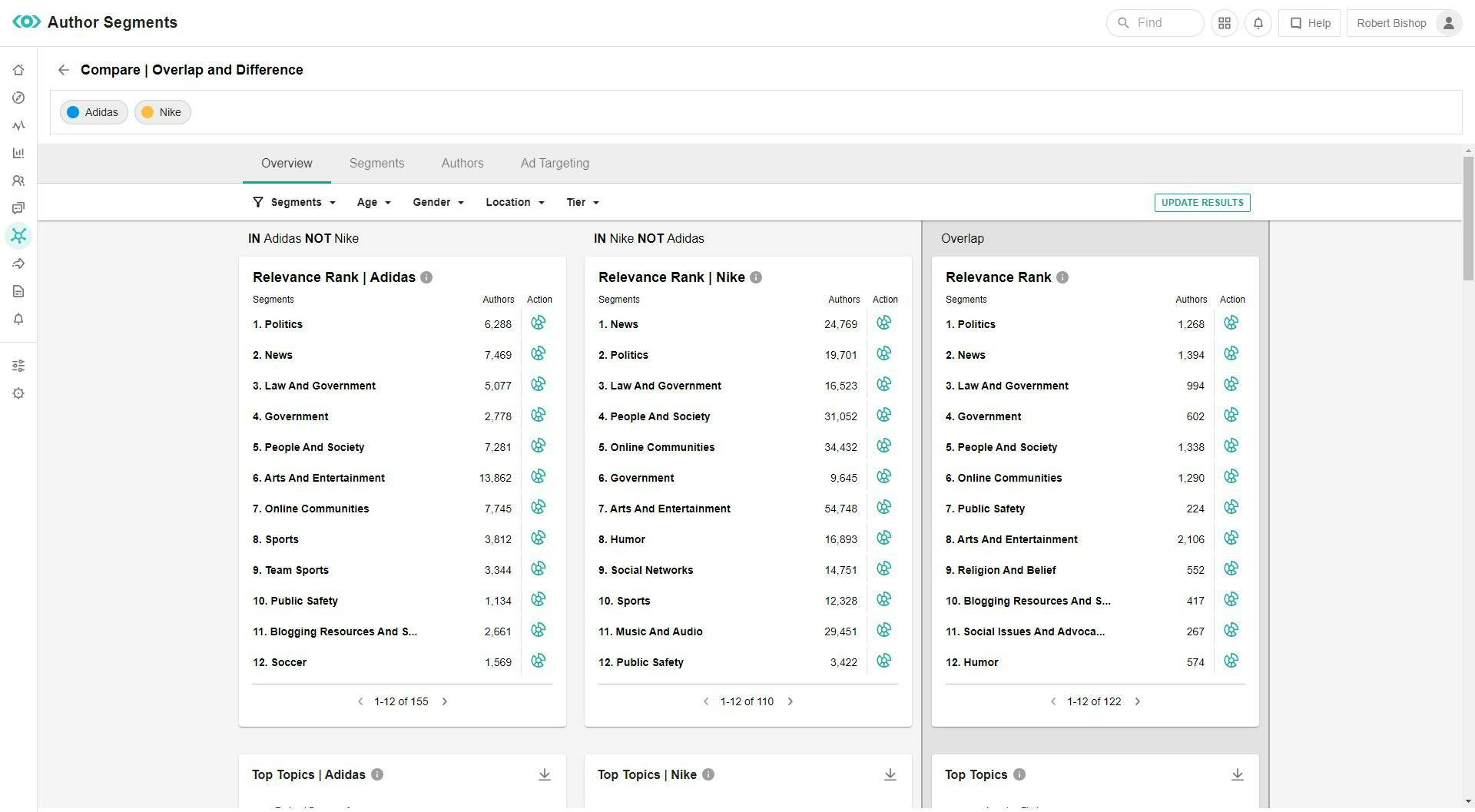Click action icon for Nike Music And Audio

coord(884,631)
